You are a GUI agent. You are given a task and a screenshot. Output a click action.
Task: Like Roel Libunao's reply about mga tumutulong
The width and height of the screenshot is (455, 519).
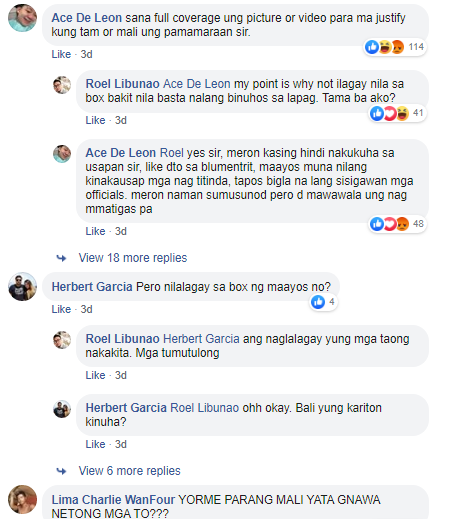[x=95, y=375]
